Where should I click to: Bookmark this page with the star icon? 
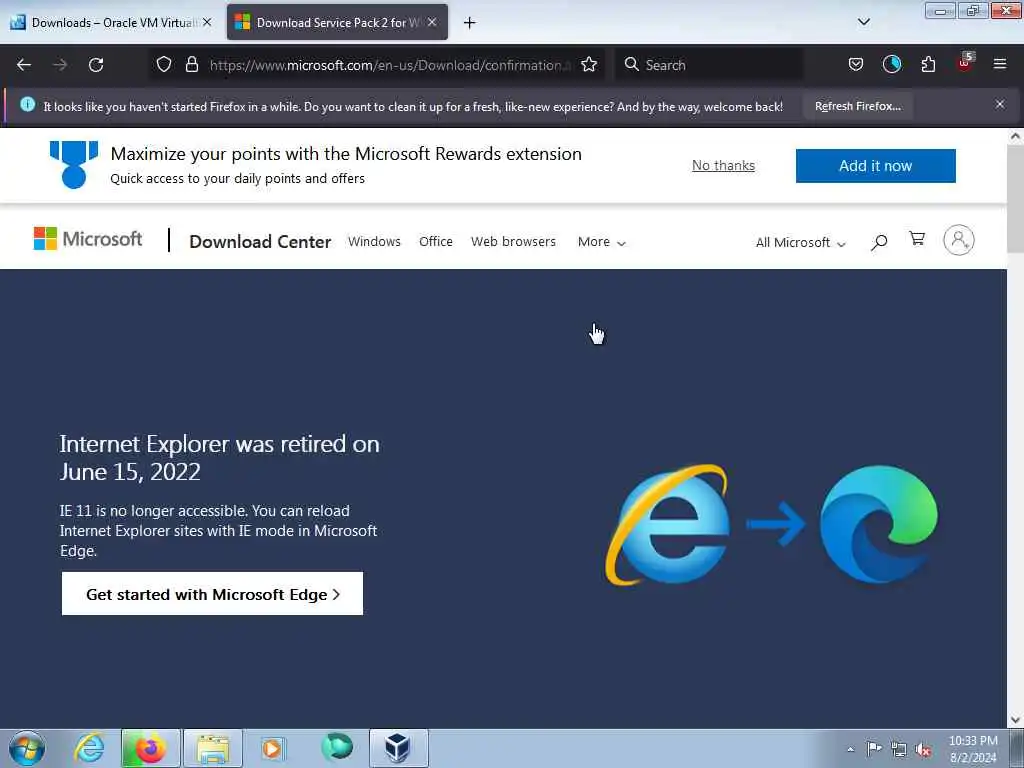[x=589, y=65]
